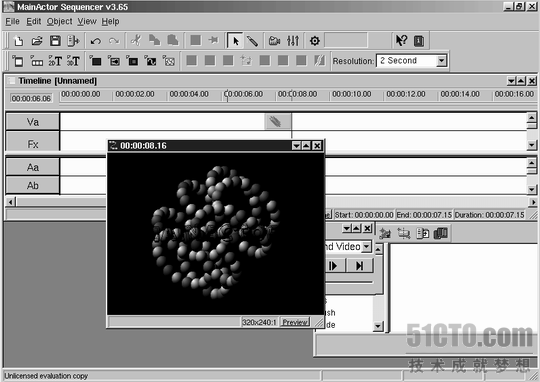Select the Ab audio track header

tap(33, 186)
